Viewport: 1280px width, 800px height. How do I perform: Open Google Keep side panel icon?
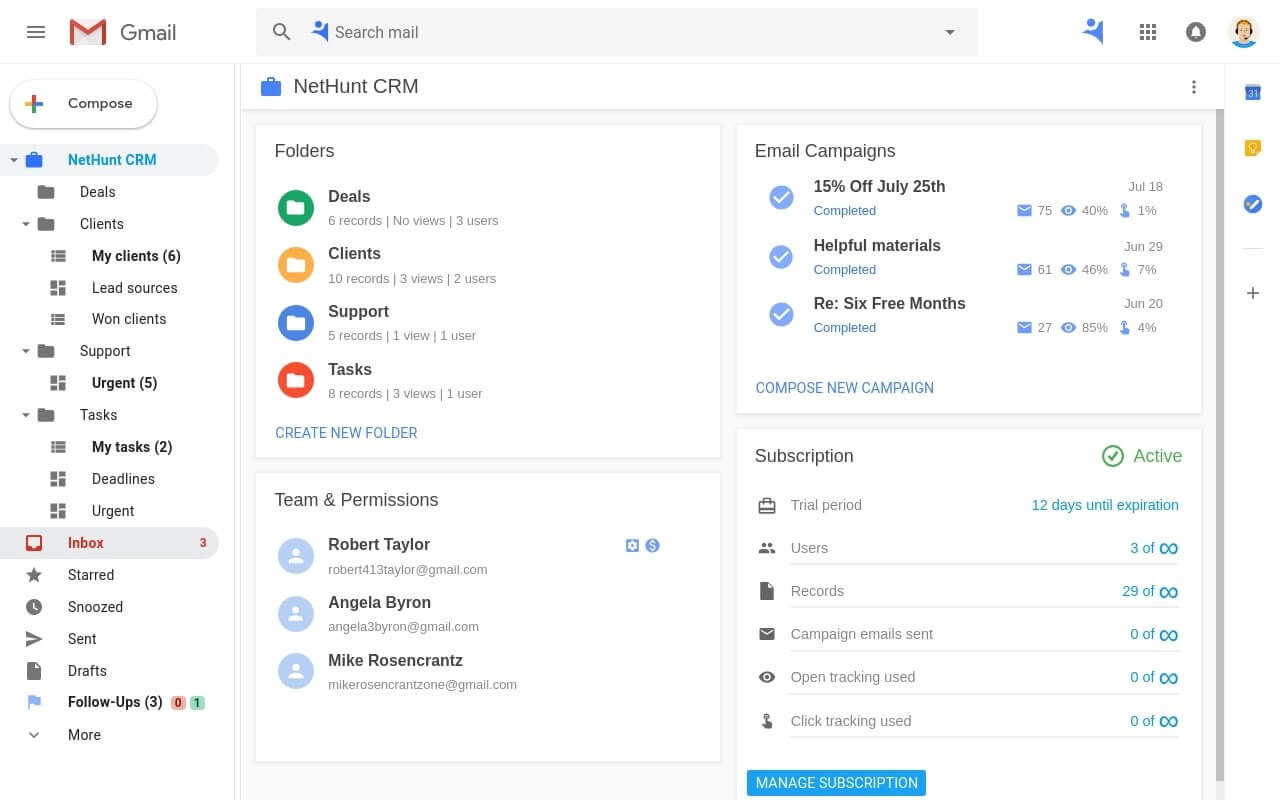tap(1252, 148)
